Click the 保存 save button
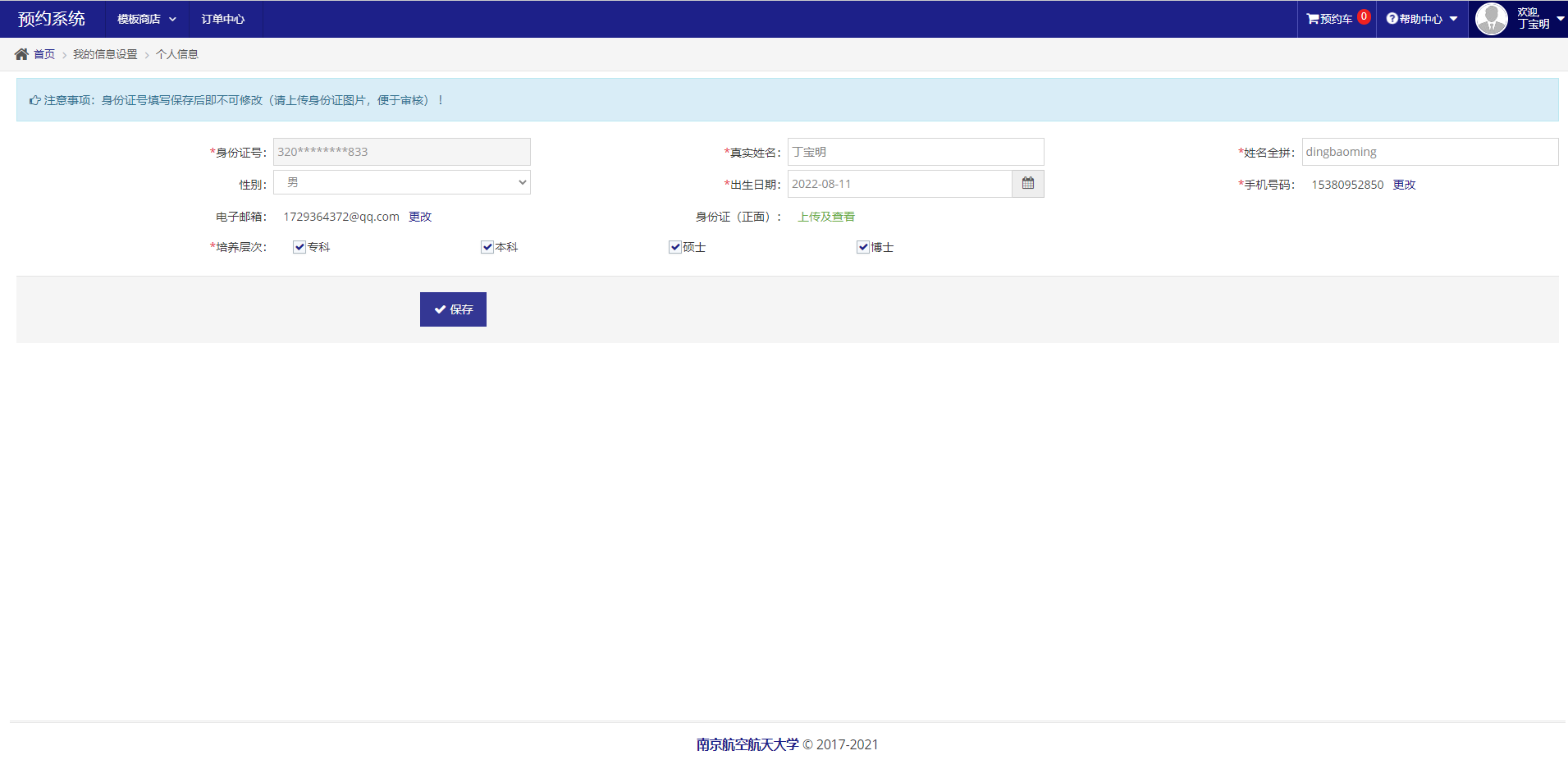Viewport: 1568px width, 769px height. coord(453,309)
